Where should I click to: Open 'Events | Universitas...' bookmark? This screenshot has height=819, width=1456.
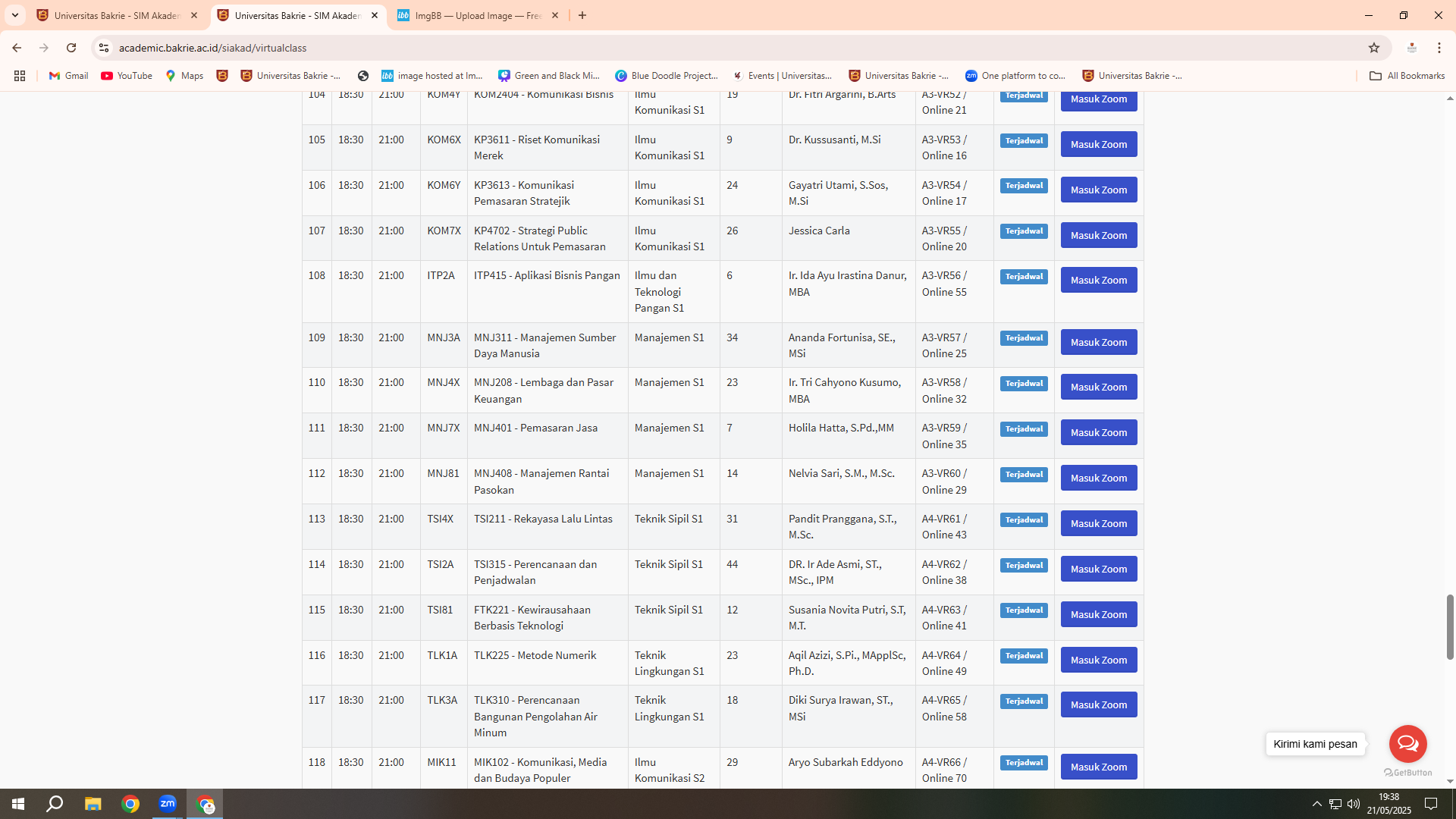[783, 76]
